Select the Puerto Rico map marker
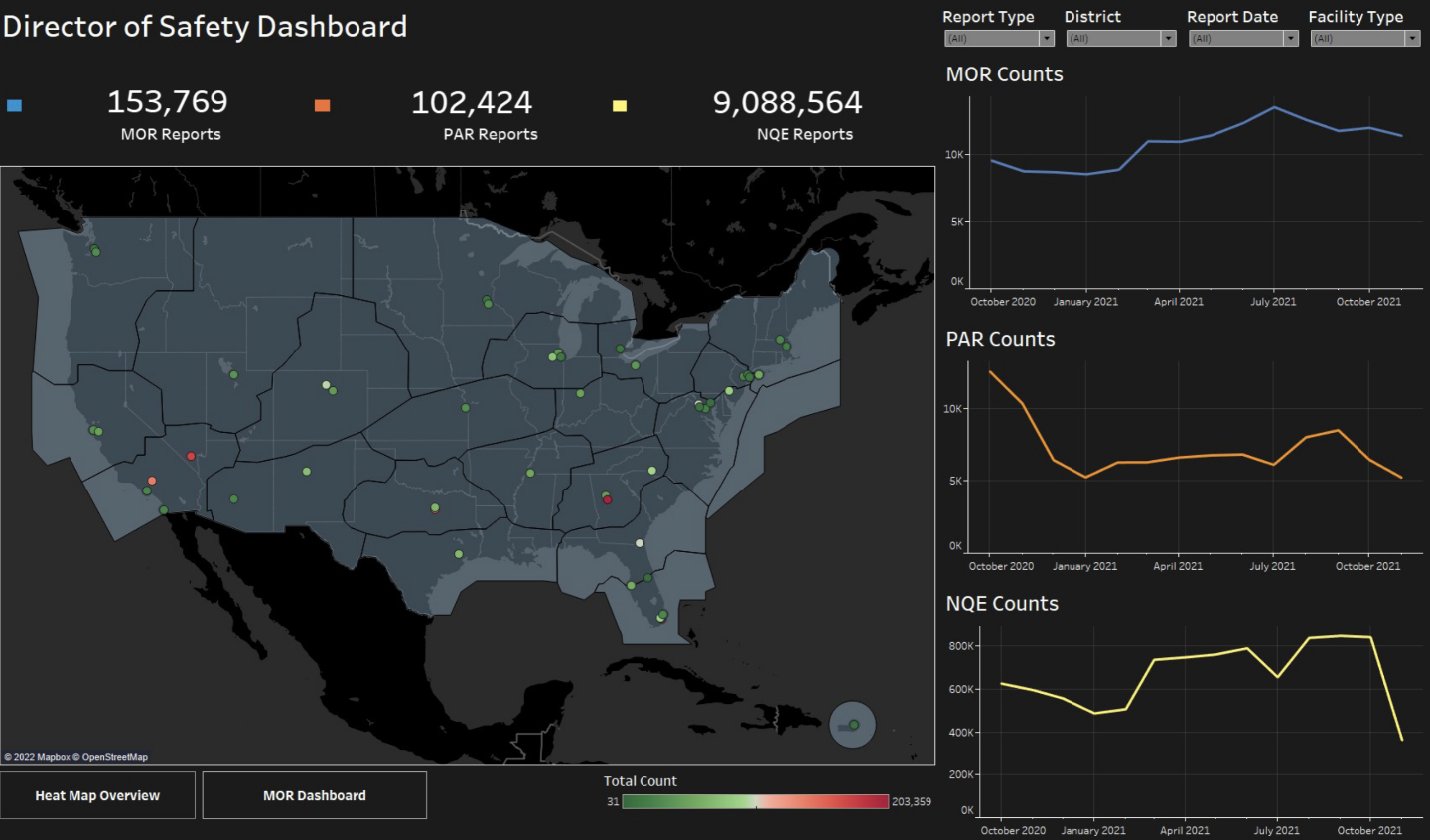 point(853,725)
